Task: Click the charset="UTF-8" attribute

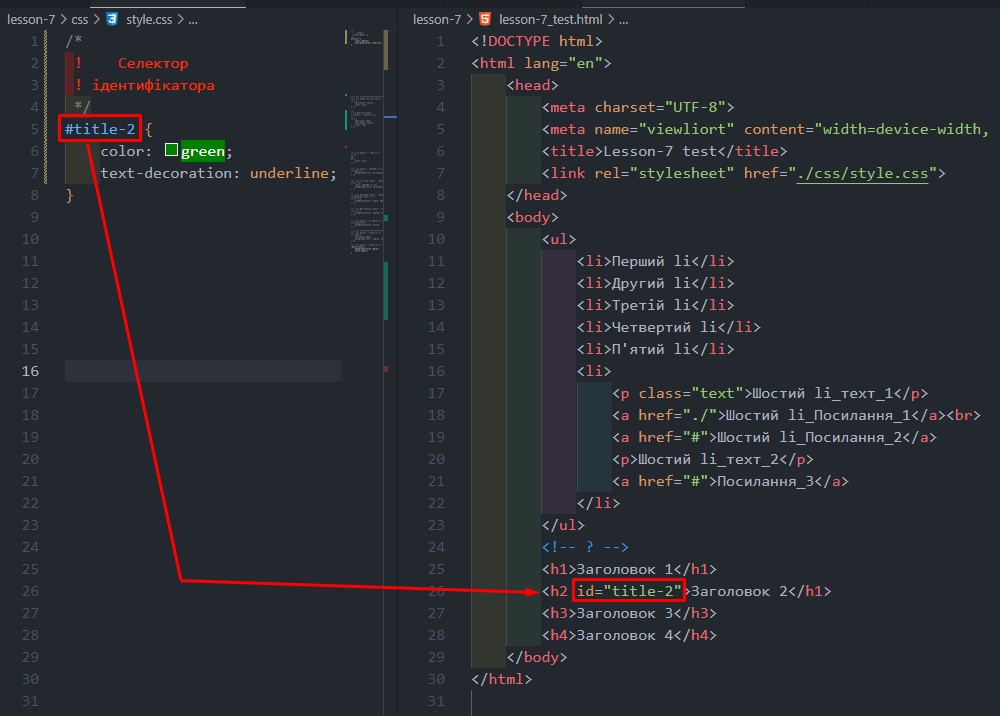Action: point(660,107)
